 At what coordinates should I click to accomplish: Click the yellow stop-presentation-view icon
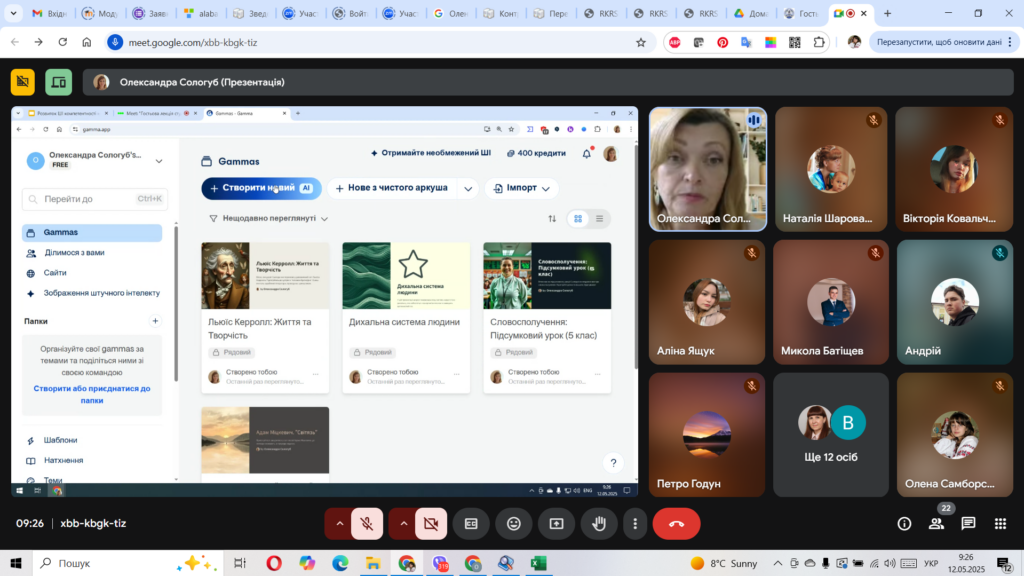click(x=23, y=82)
